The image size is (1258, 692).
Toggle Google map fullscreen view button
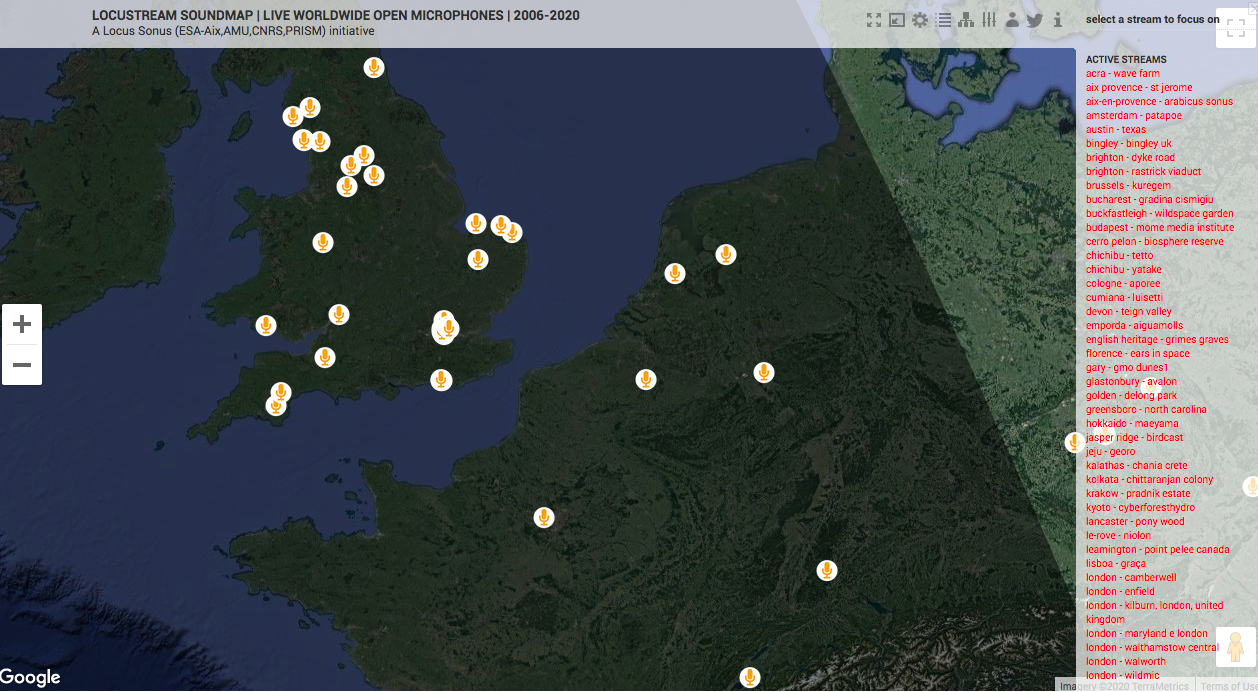(x=1235, y=29)
